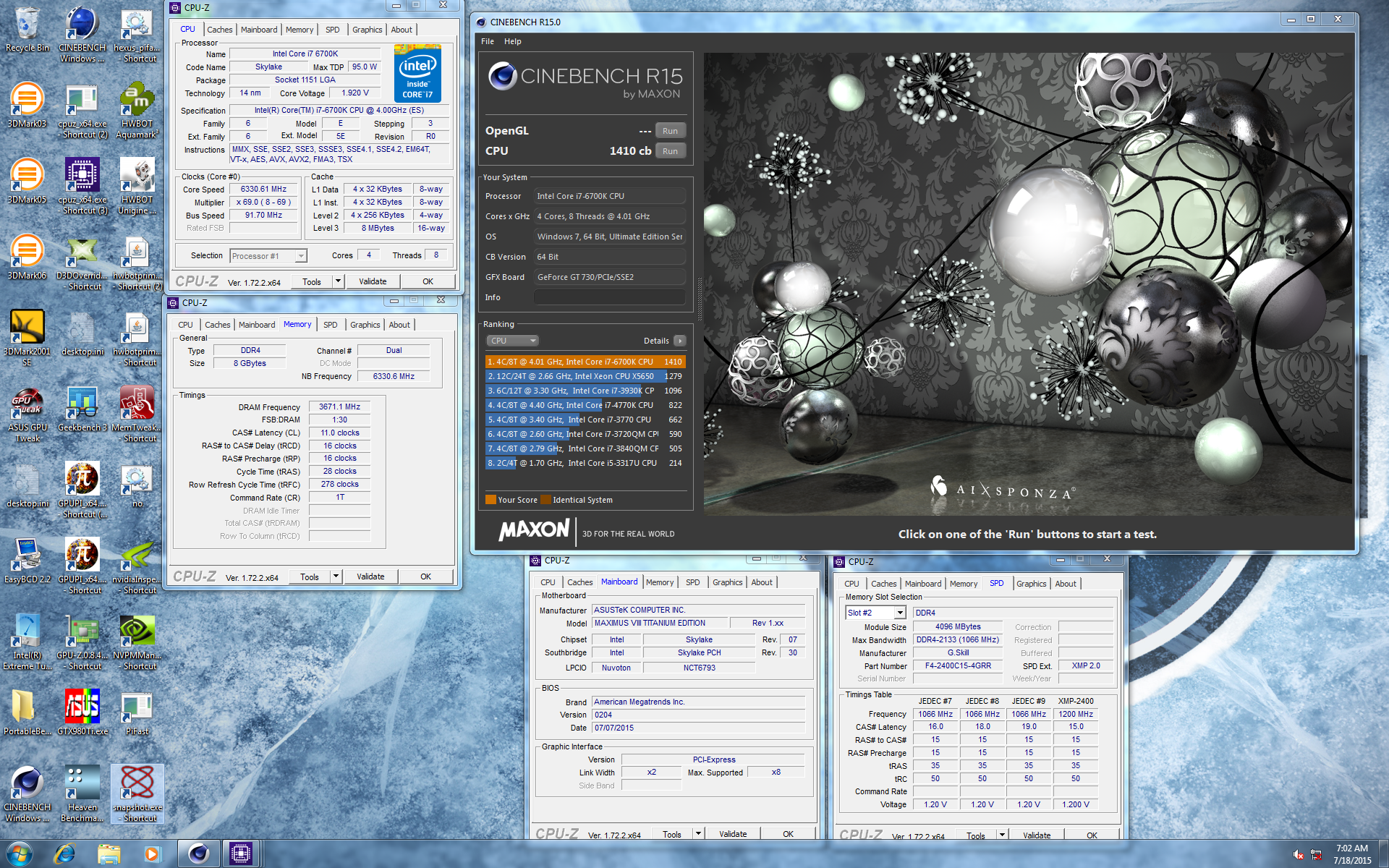
Task: Open the HWBOT Unigine desktop shortcut
Action: (137, 186)
